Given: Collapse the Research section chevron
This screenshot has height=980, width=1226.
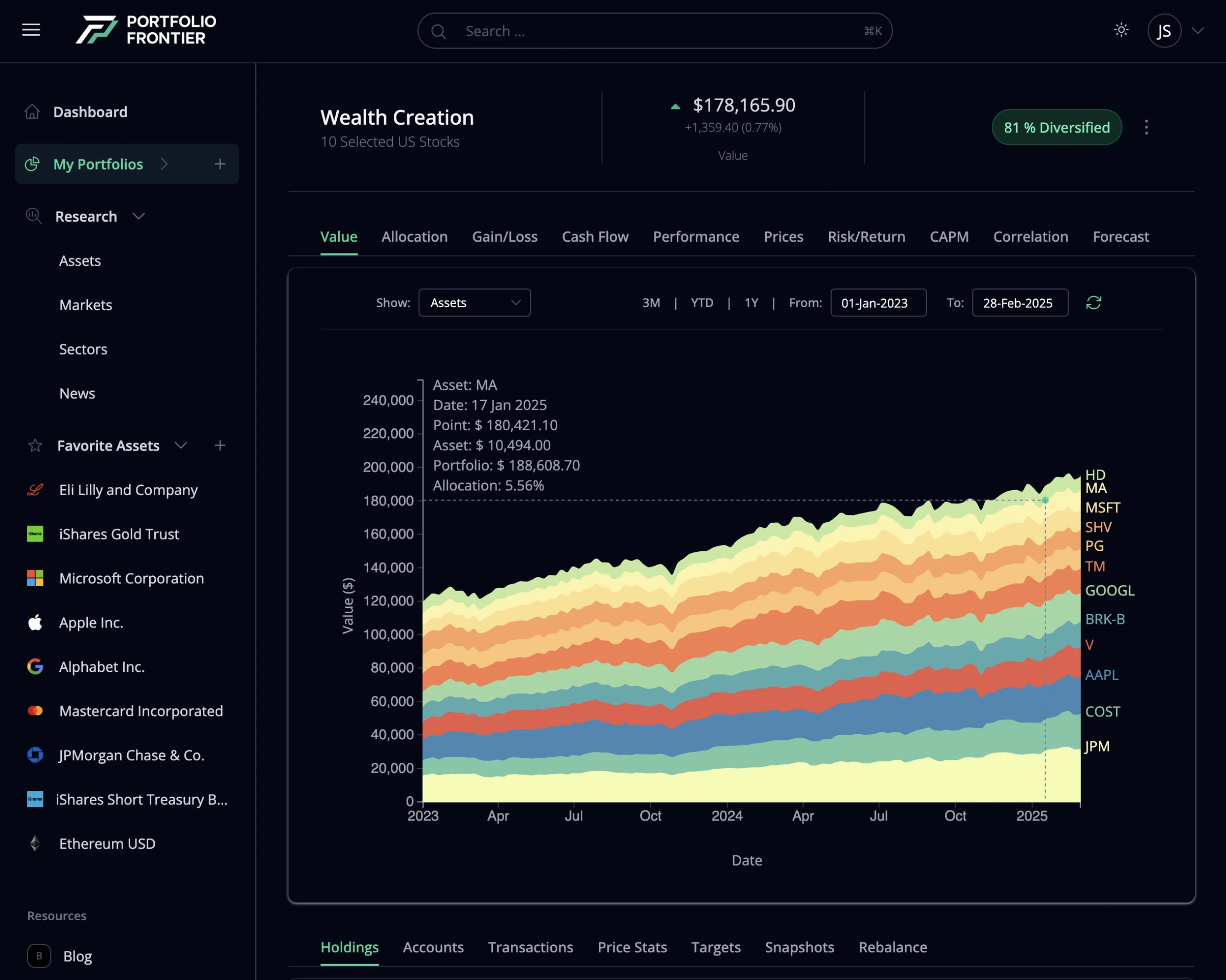Looking at the screenshot, I should pyautogui.click(x=138, y=216).
